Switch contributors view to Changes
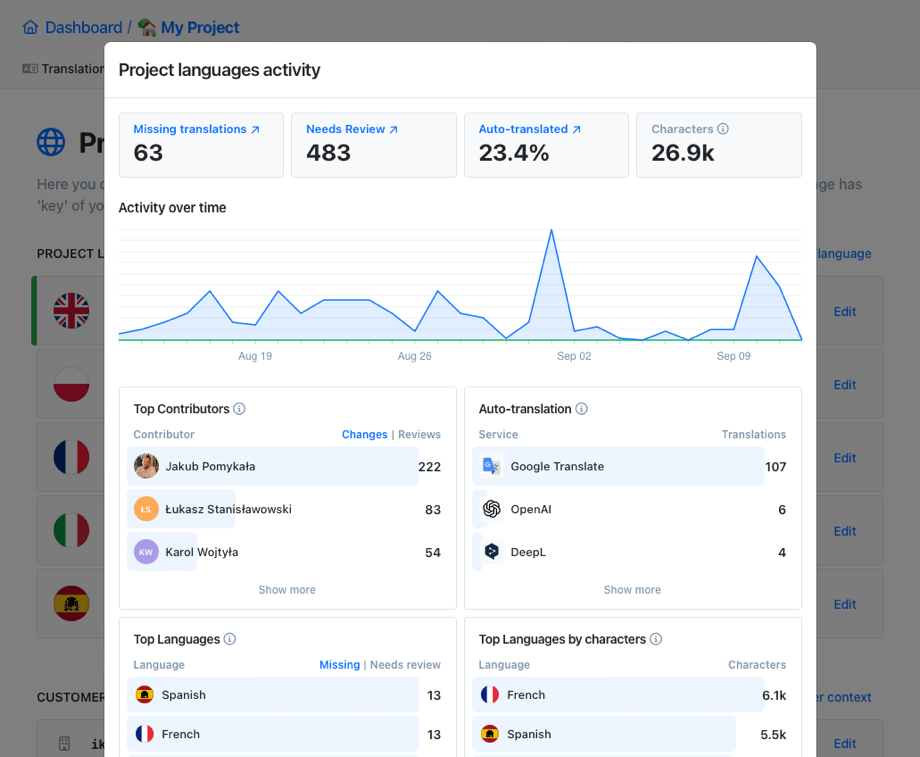This screenshot has width=920, height=757. [x=364, y=434]
